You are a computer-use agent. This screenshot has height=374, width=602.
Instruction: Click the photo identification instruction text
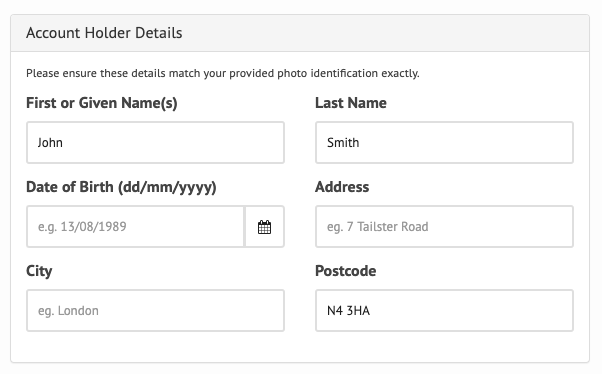click(223, 73)
